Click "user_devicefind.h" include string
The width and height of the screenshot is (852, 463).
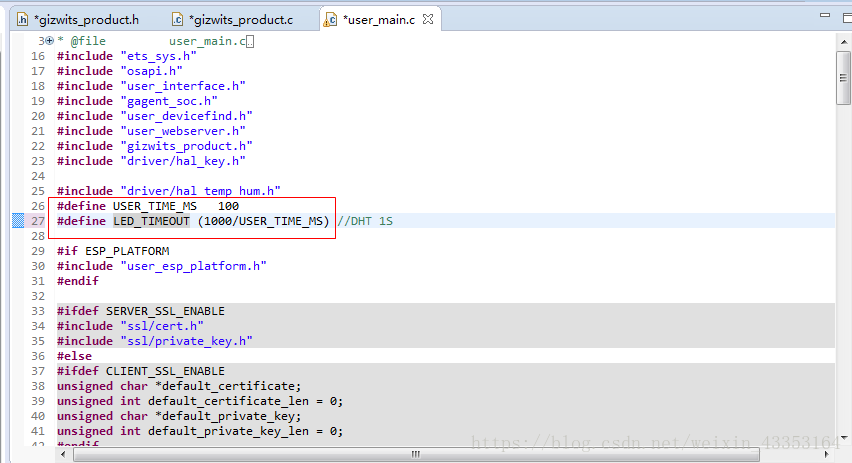pyautogui.click(x=186, y=116)
